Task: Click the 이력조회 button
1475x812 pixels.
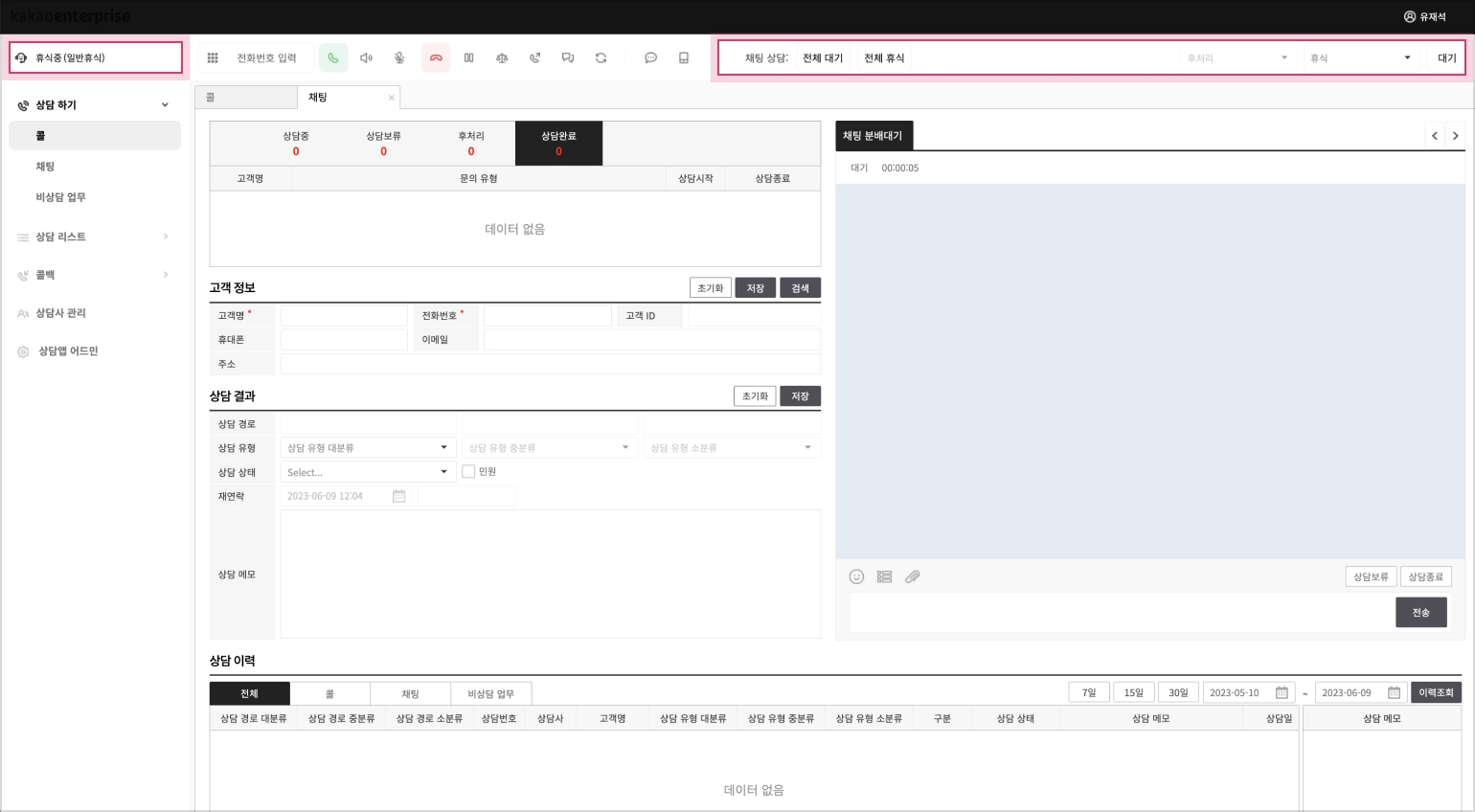Action: point(1435,692)
